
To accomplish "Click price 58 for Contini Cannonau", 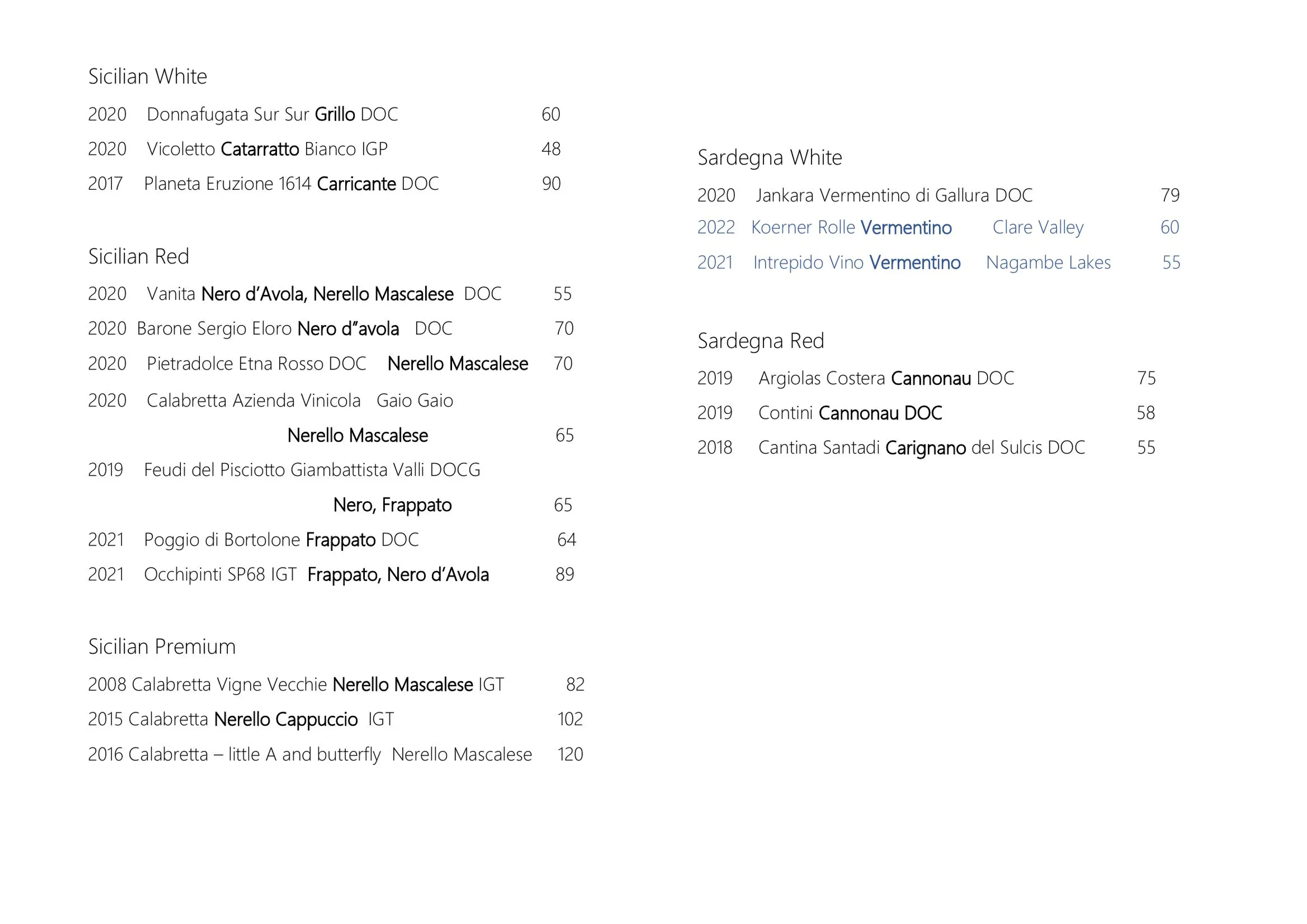I will tap(1146, 413).
